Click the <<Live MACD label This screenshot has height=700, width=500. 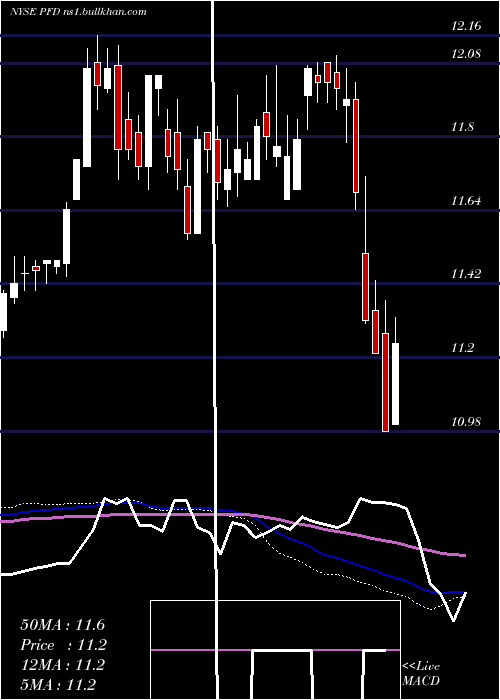421,673
